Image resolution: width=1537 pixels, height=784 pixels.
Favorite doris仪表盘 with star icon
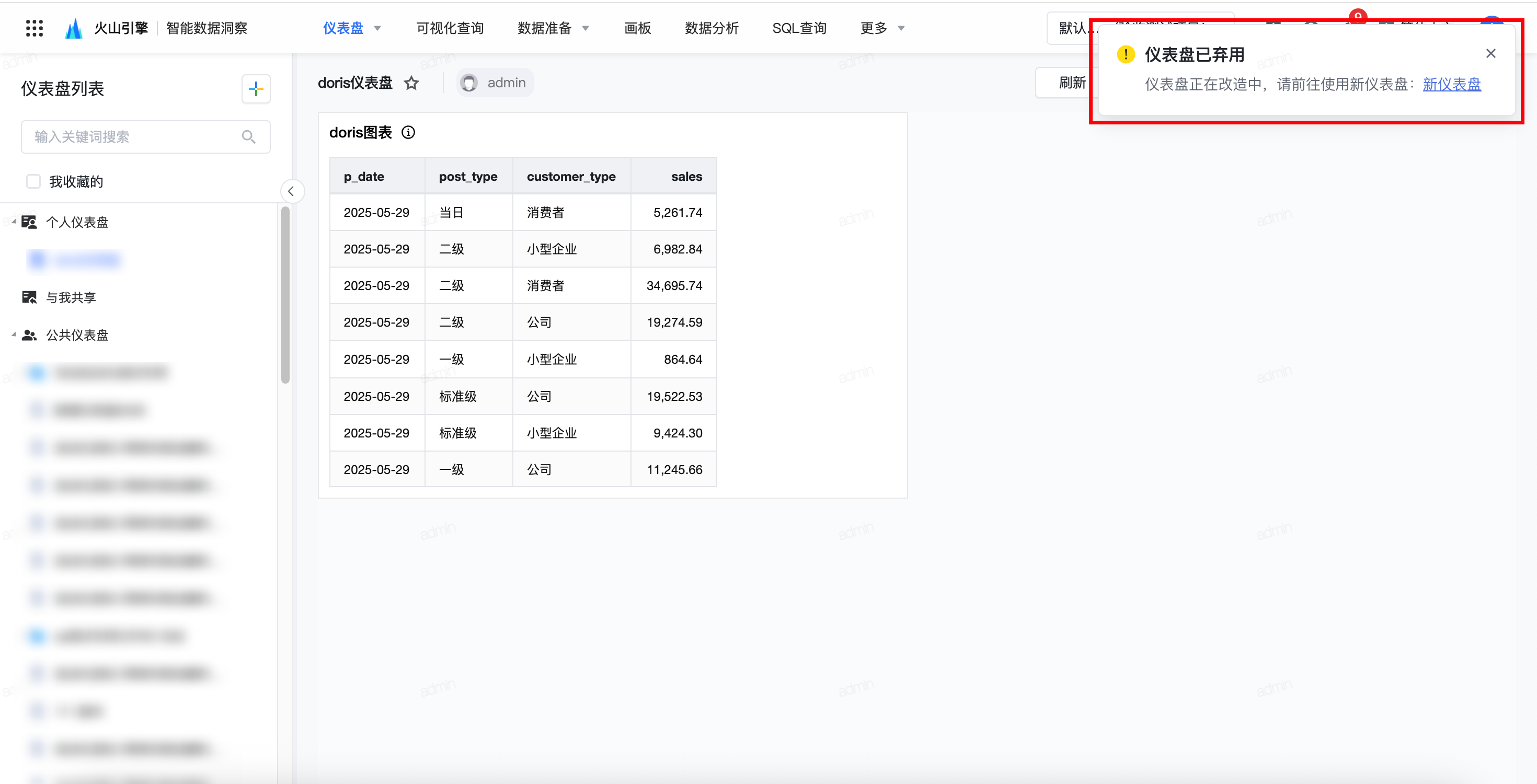point(411,83)
